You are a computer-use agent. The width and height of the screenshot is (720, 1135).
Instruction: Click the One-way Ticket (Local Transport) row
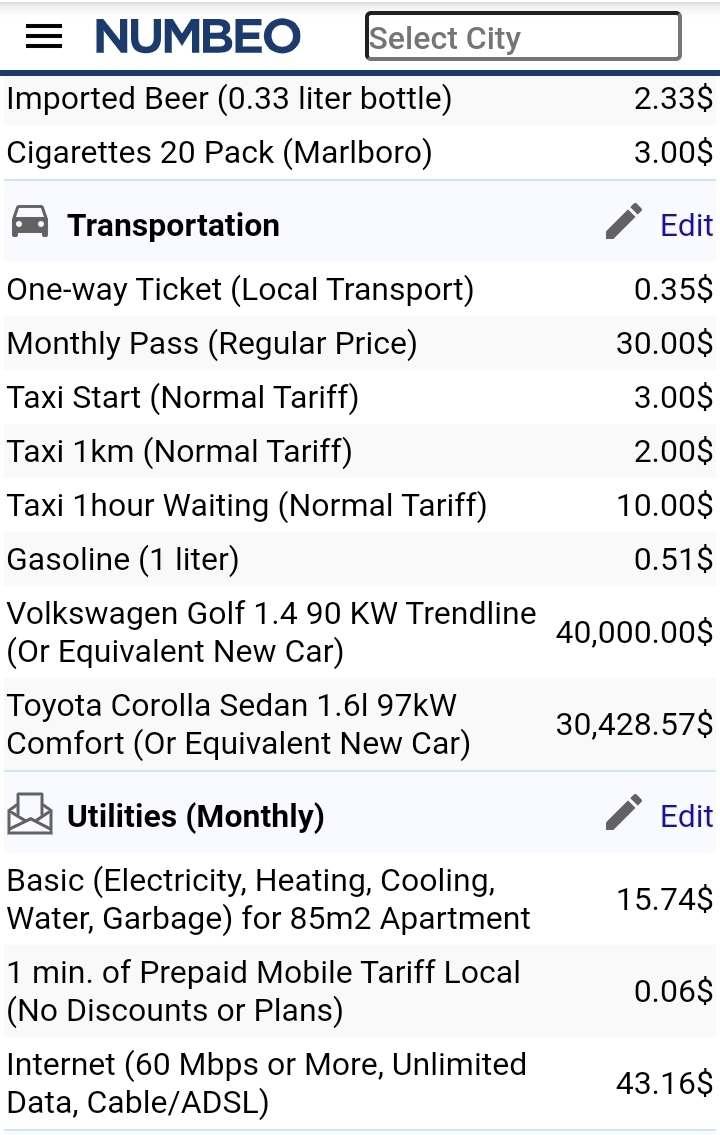[360, 289]
